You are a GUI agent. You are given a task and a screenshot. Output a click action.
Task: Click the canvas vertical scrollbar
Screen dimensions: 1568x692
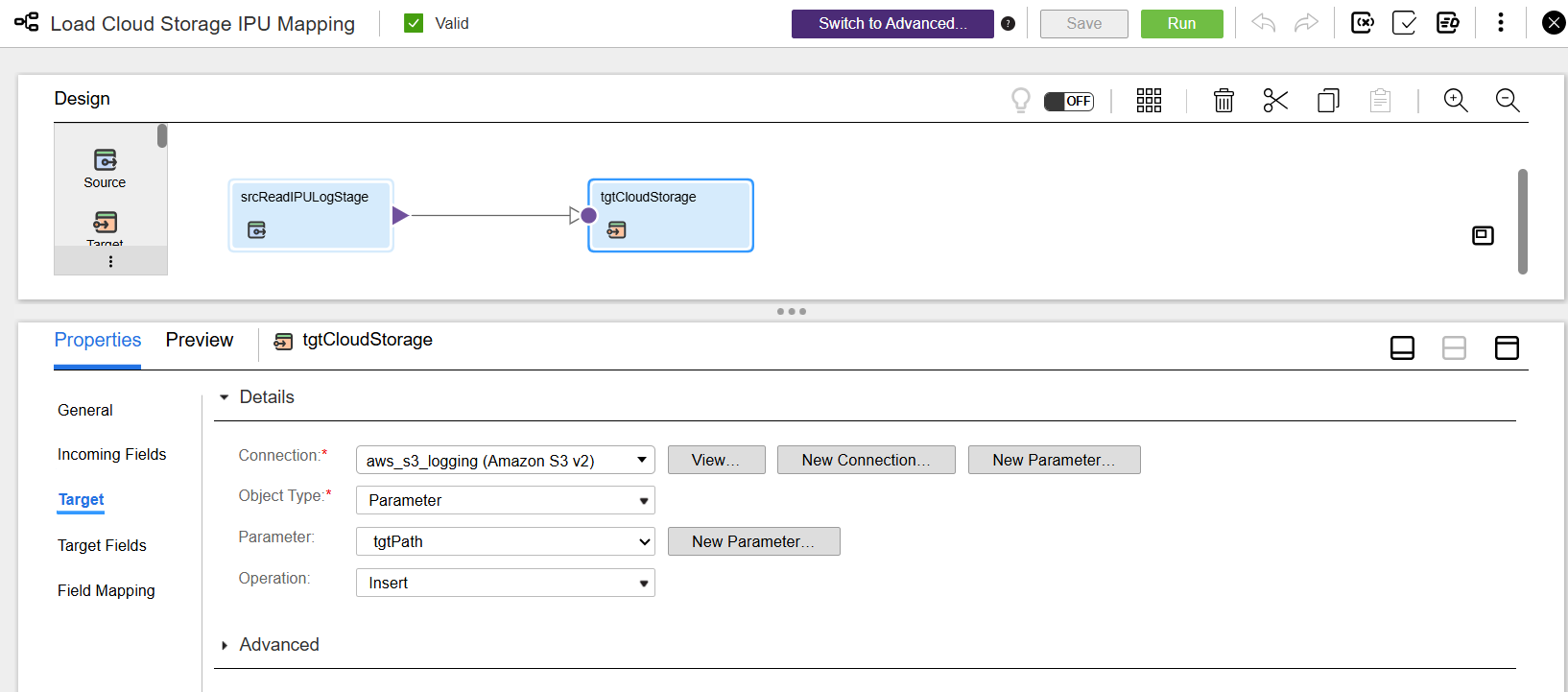pos(1522,222)
